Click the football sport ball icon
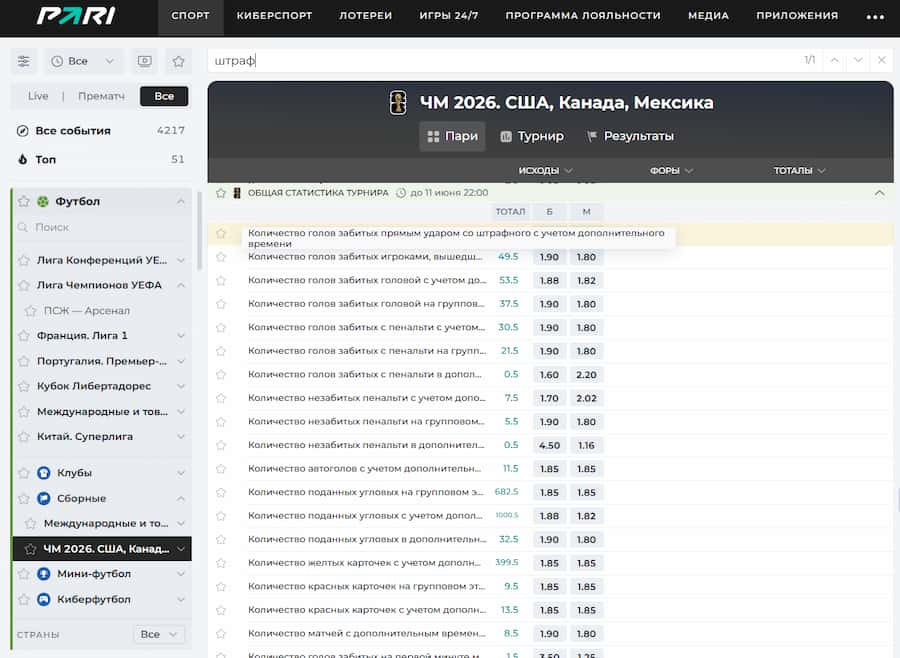The image size is (900, 658). tap(43, 202)
